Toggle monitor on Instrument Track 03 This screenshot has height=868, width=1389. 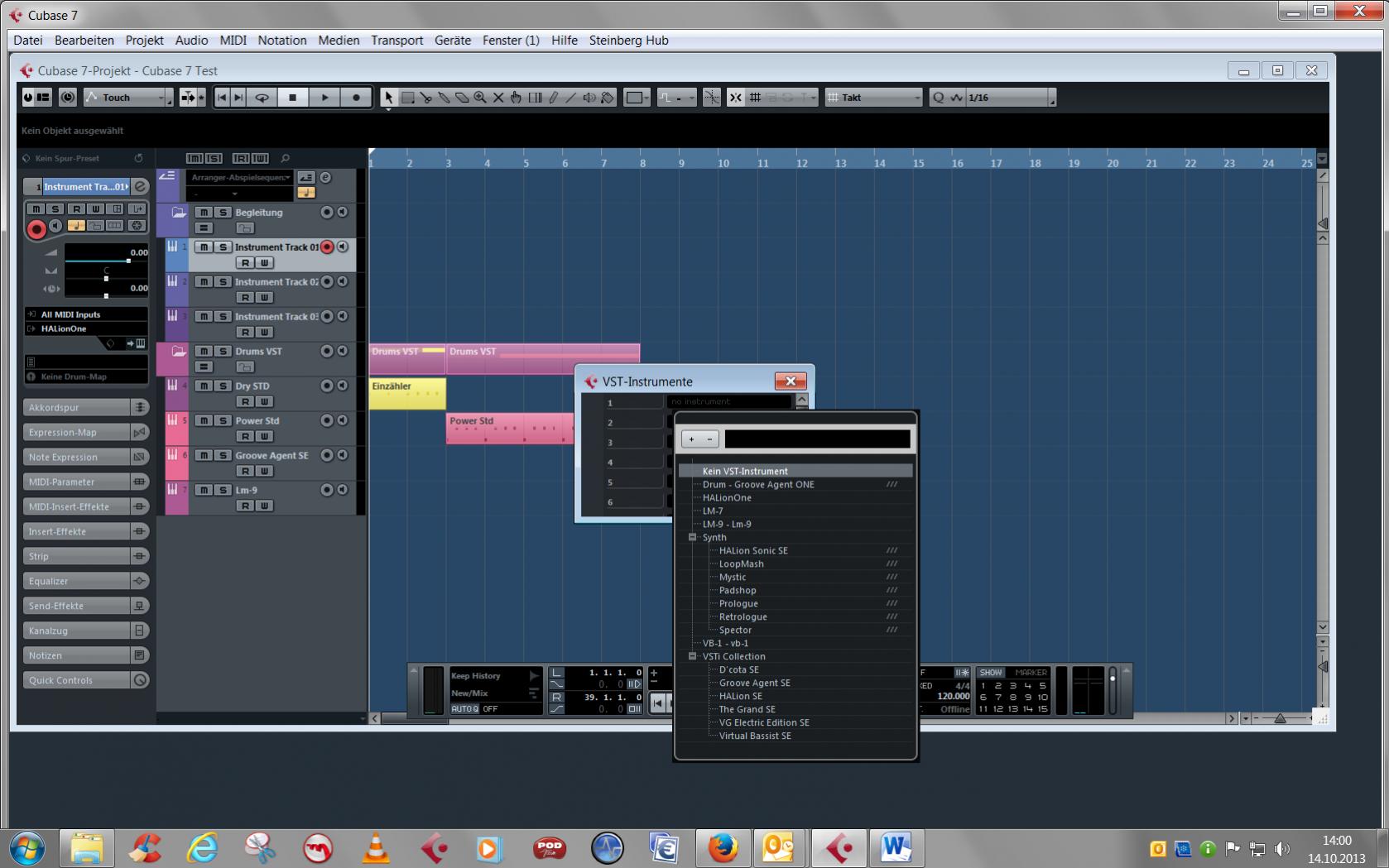[x=342, y=316]
